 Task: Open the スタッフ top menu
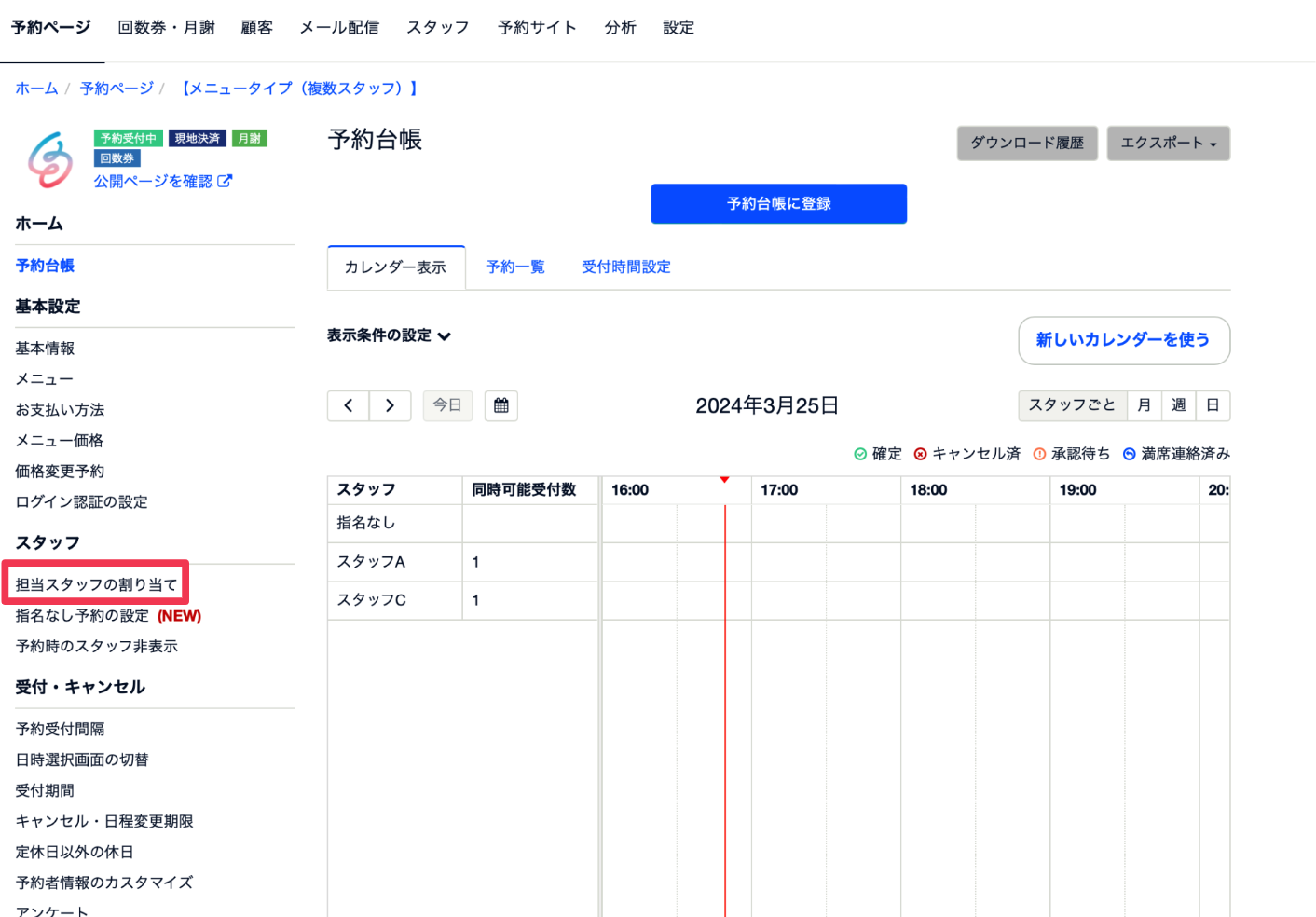pos(438,27)
